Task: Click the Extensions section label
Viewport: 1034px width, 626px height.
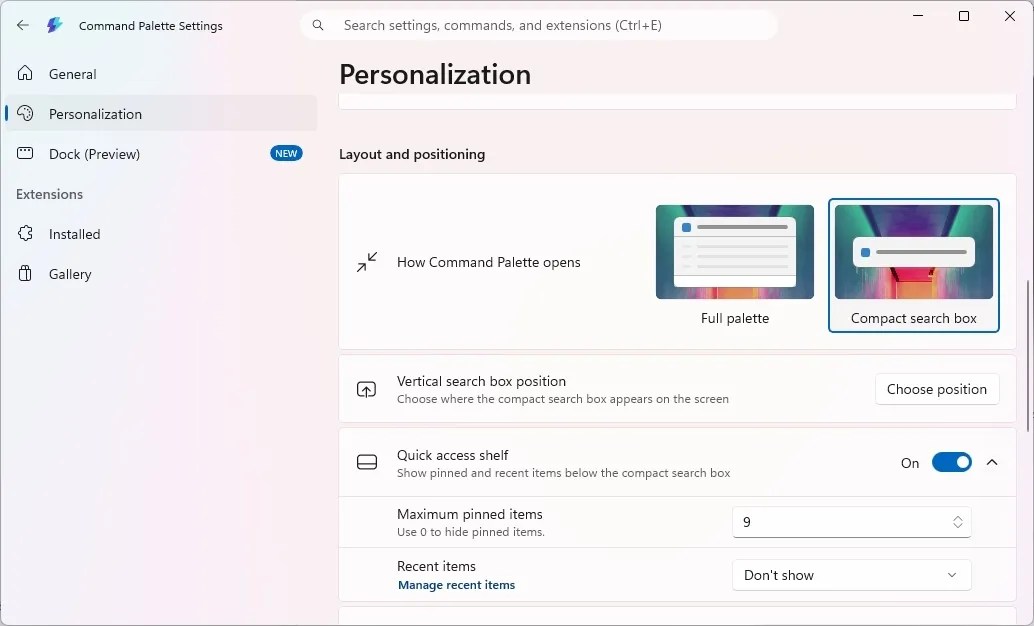Action: (x=49, y=194)
